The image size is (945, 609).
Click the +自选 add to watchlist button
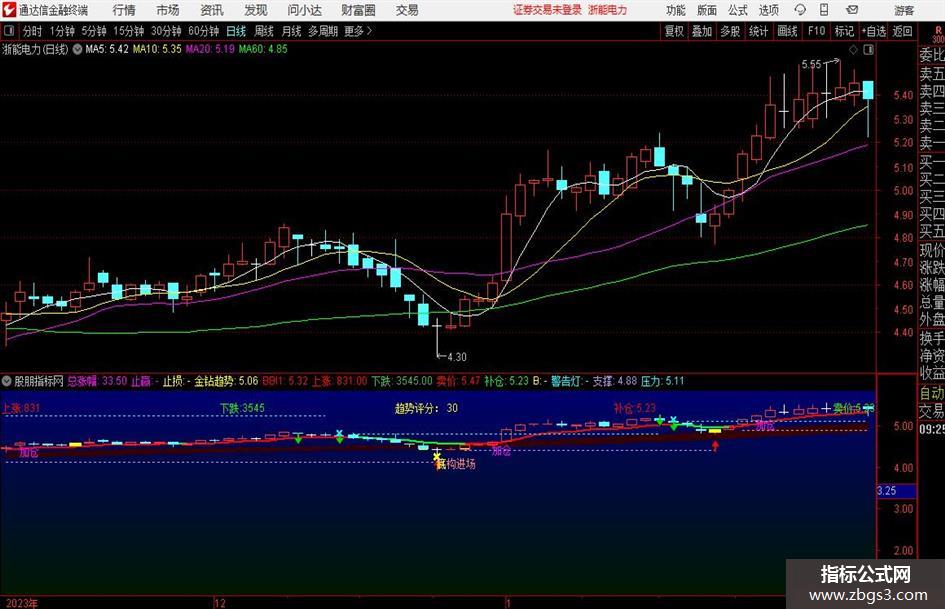(x=874, y=31)
